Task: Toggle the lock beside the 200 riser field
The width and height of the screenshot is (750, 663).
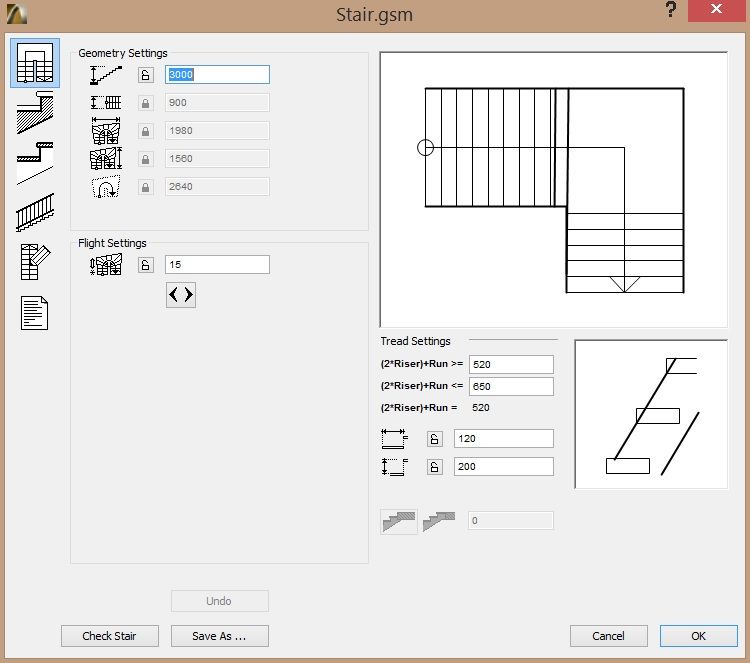Action: point(434,467)
